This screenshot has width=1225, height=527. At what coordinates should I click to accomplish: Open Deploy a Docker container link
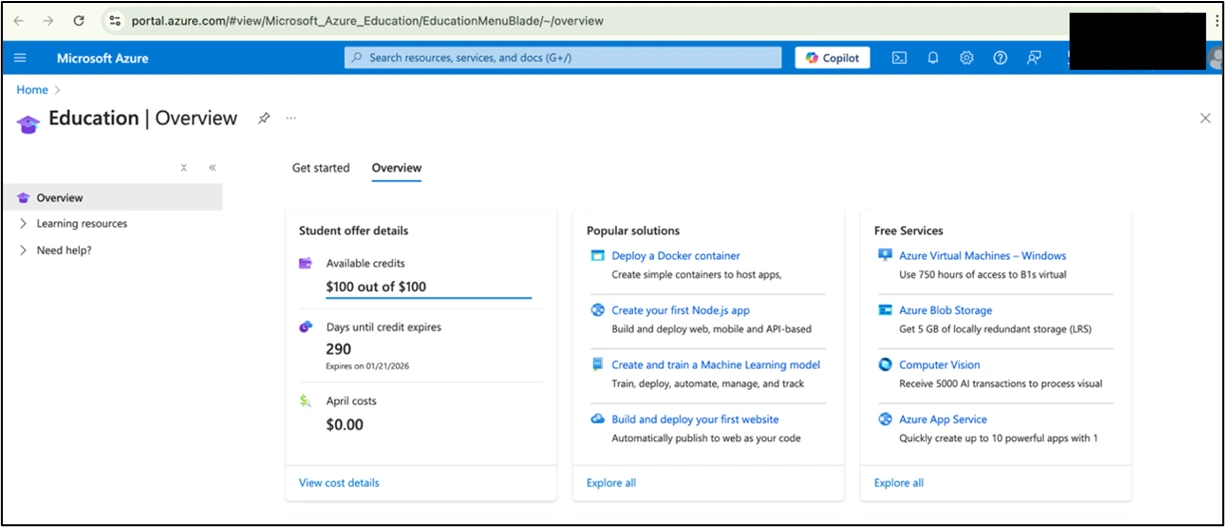[x=676, y=256]
